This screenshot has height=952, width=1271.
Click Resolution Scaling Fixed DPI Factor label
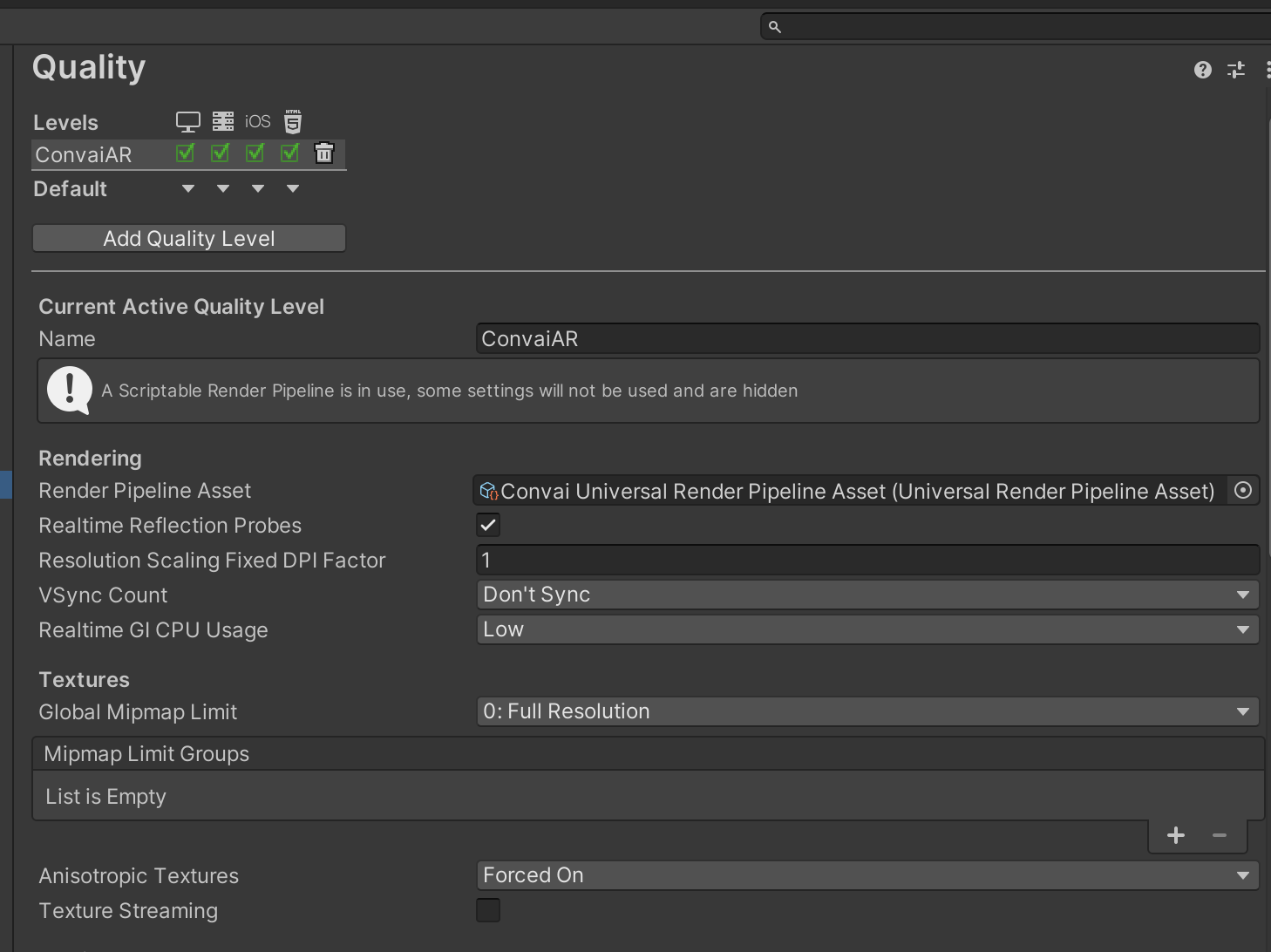[x=212, y=561]
